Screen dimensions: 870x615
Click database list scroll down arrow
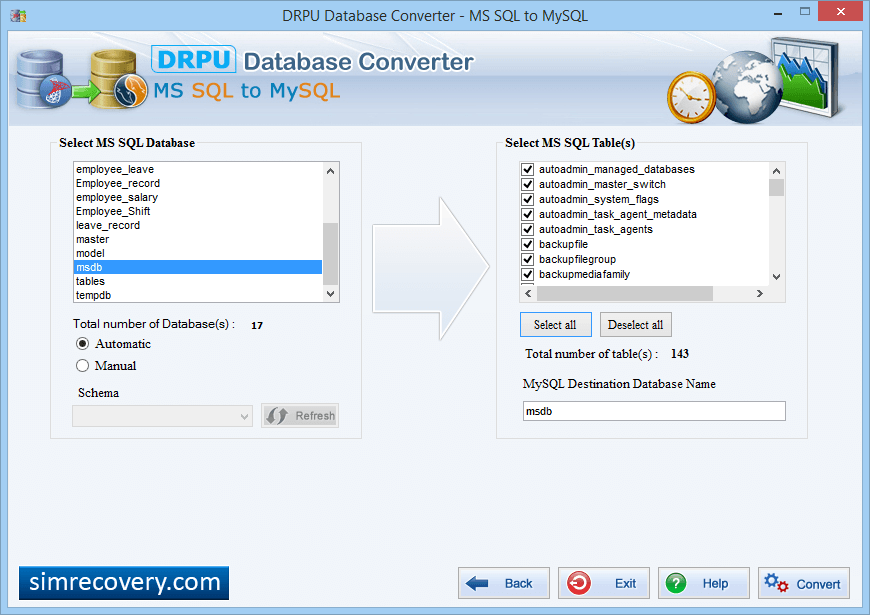pos(330,294)
